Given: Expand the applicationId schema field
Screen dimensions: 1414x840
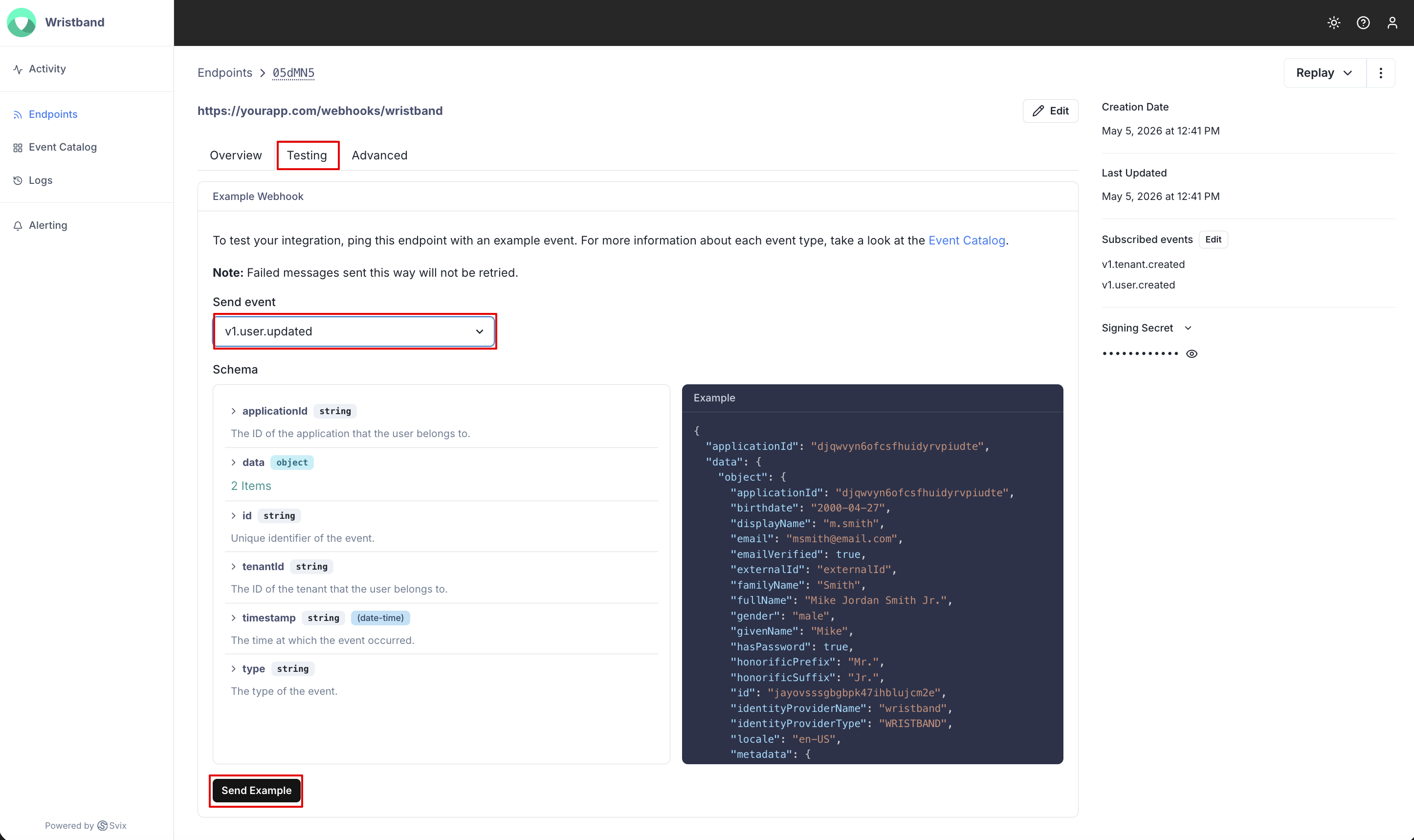Looking at the screenshot, I should pyautogui.click(x=233, y=411).
